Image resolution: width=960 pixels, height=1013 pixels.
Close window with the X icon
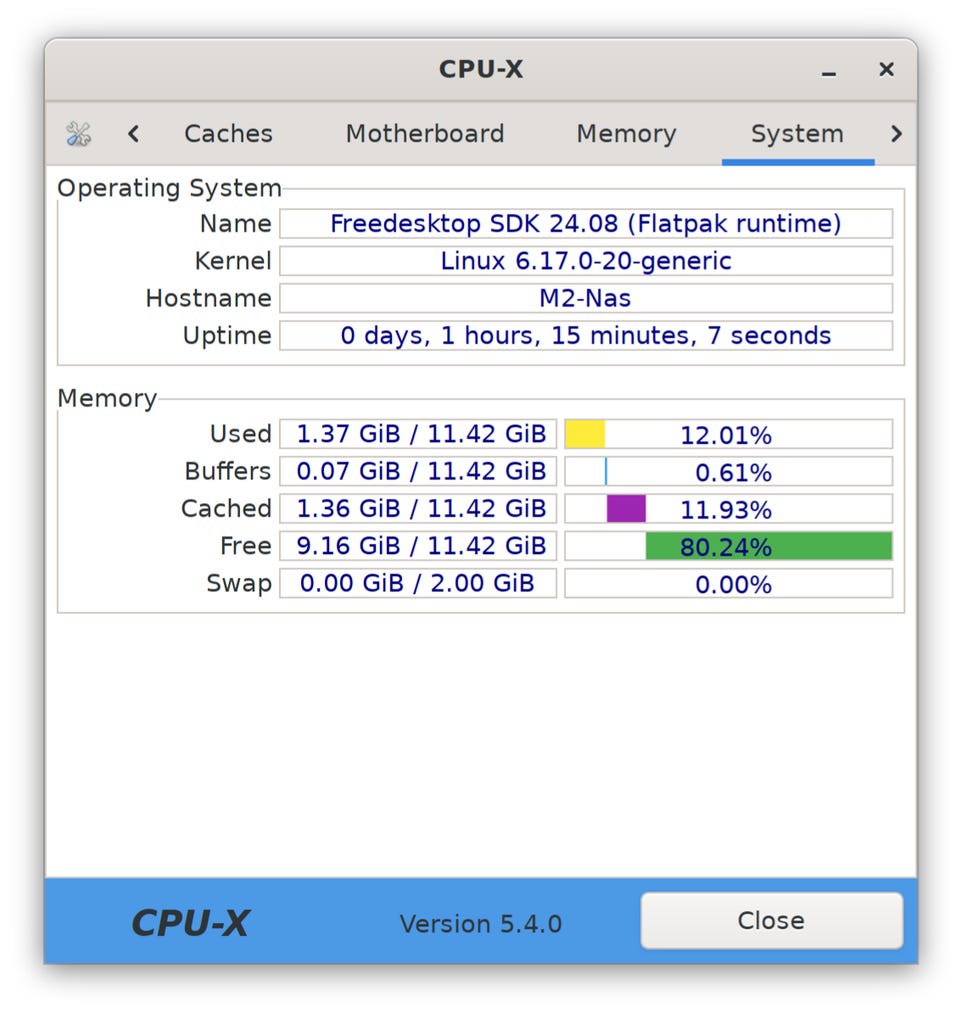886,69
